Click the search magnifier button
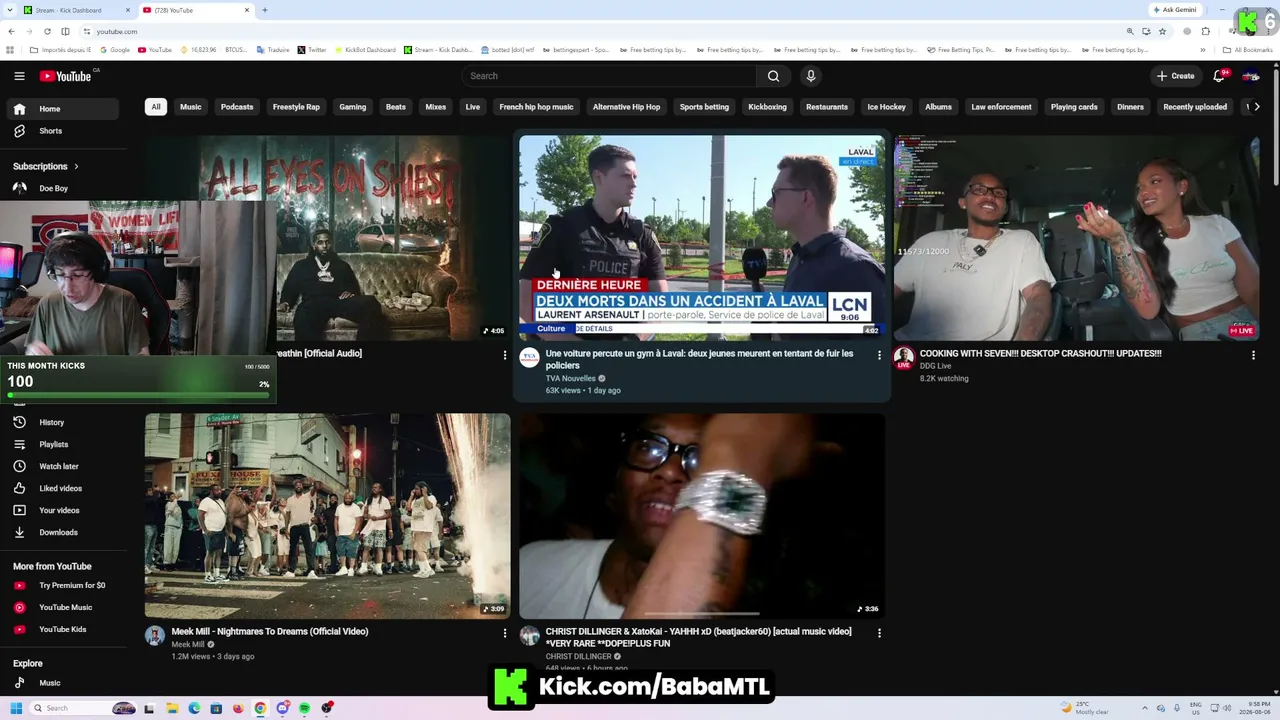 [773, 76]
